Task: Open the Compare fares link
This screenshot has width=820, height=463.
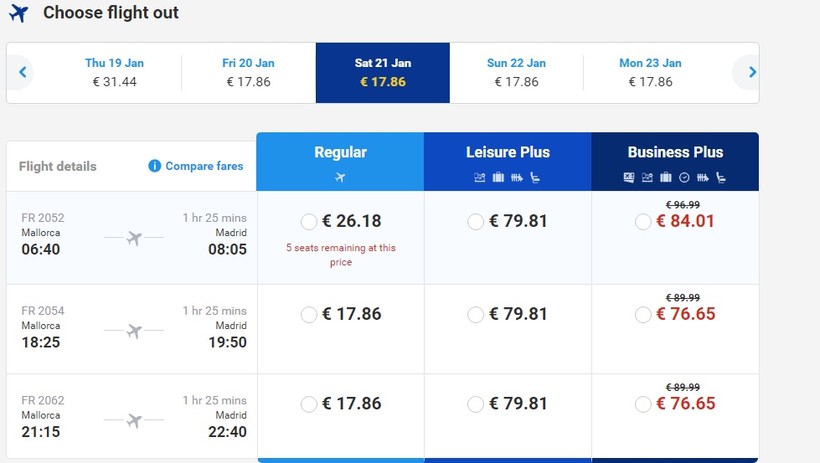Action: (204, 166)
